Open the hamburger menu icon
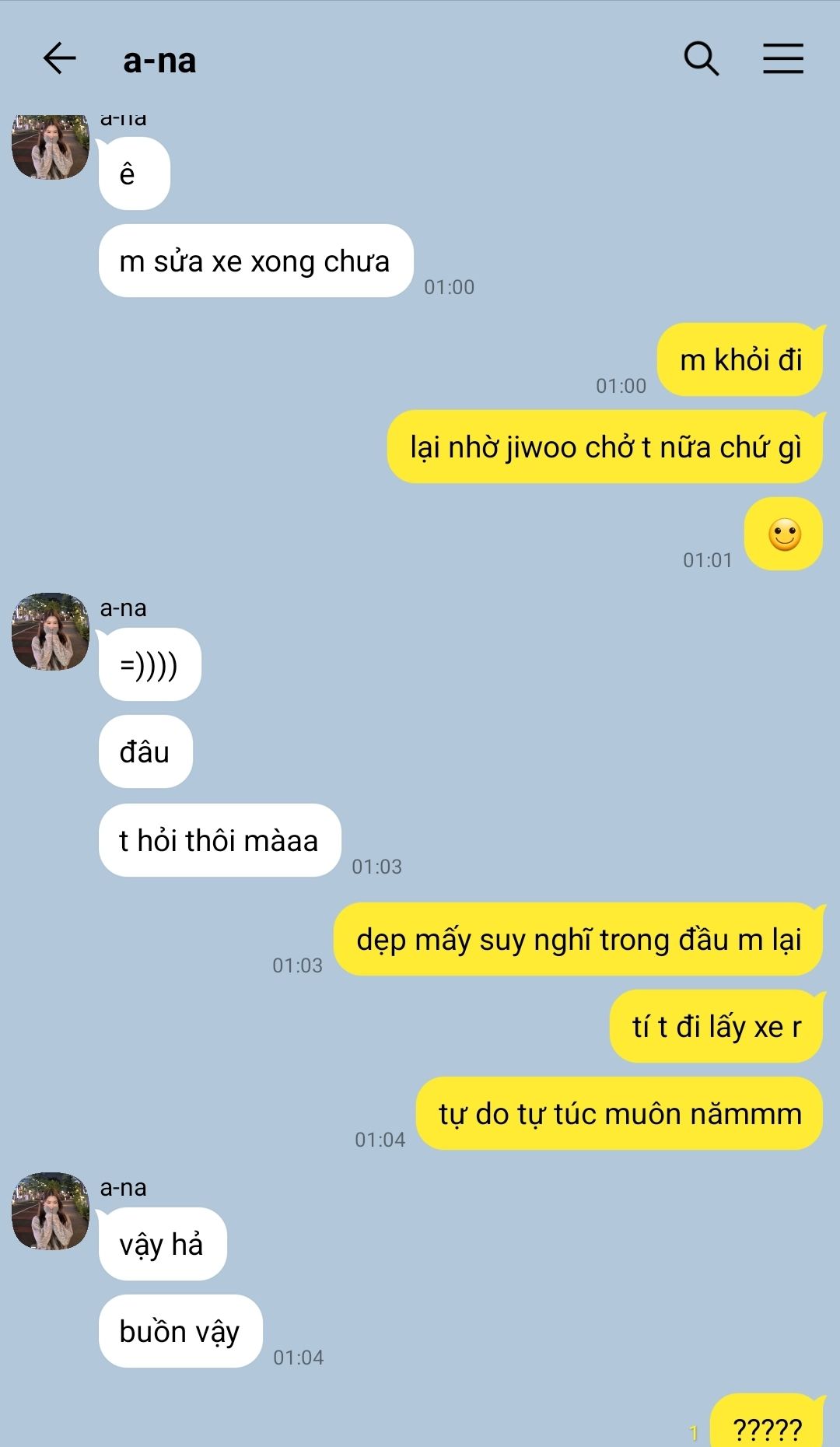Image resolution: width=840 pixels, height=1447 pixels. 782,58
